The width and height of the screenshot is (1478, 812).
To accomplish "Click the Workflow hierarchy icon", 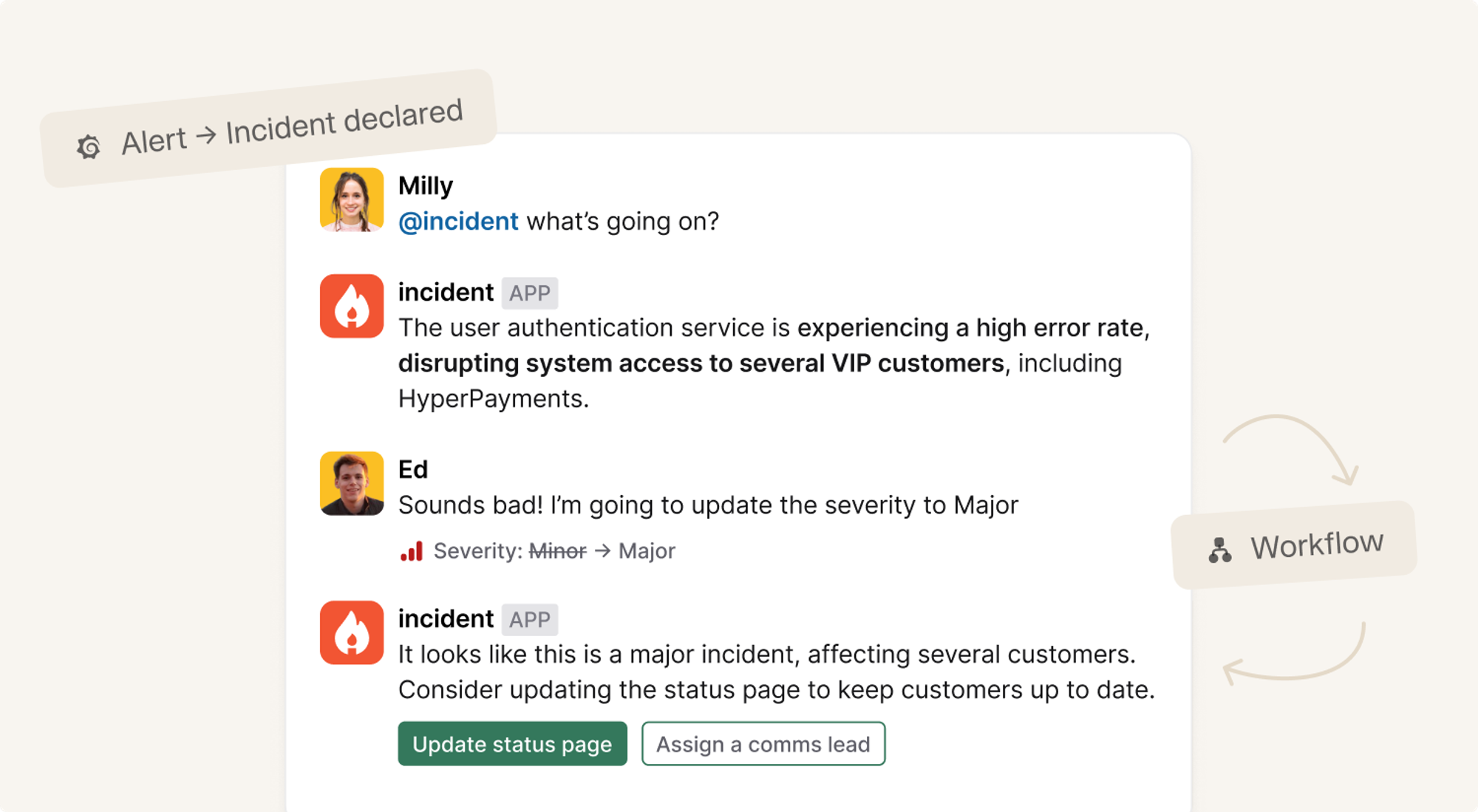I will point(1219,550).
